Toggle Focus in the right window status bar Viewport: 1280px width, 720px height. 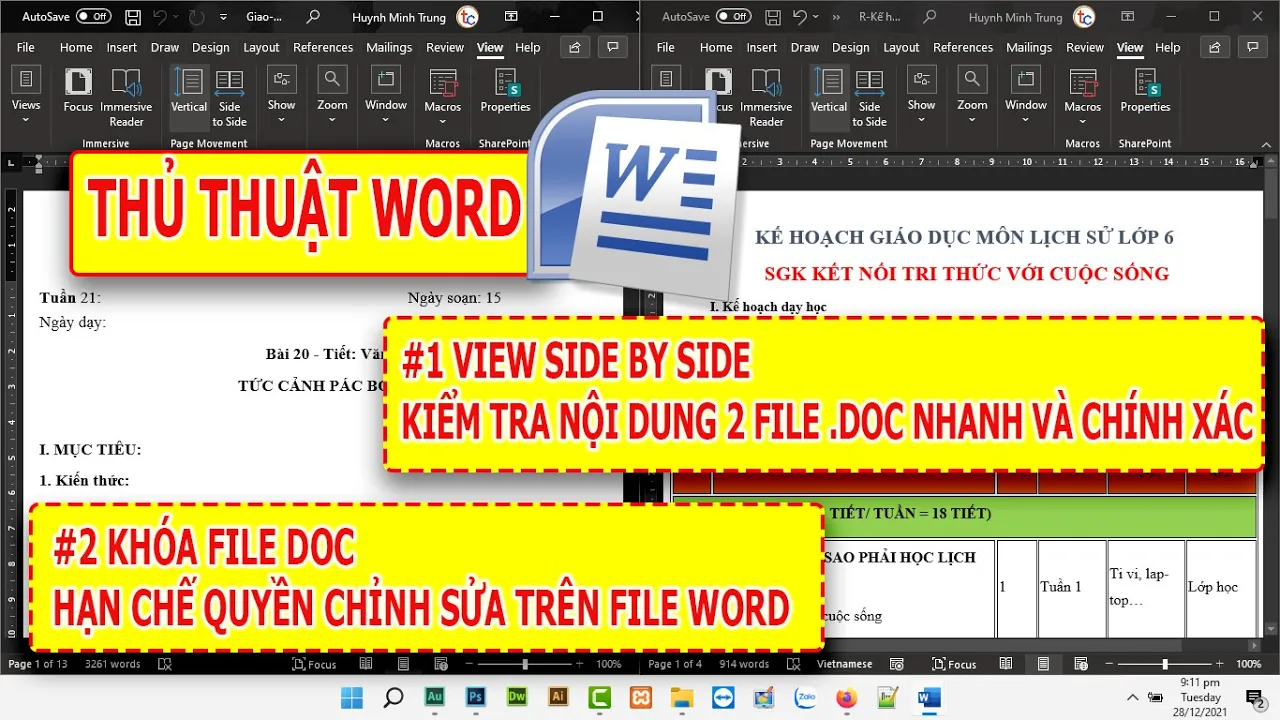pos(954,664)
